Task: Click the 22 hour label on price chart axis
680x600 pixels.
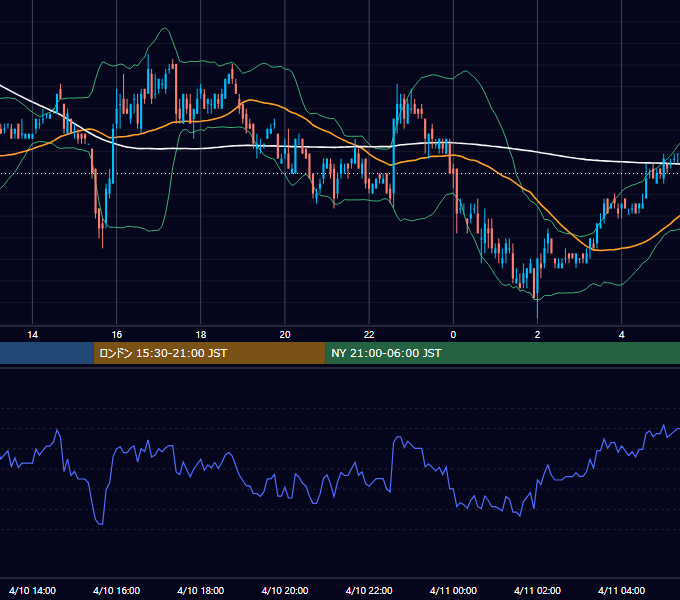Action: pyautogui.click(x=369, y=335)
